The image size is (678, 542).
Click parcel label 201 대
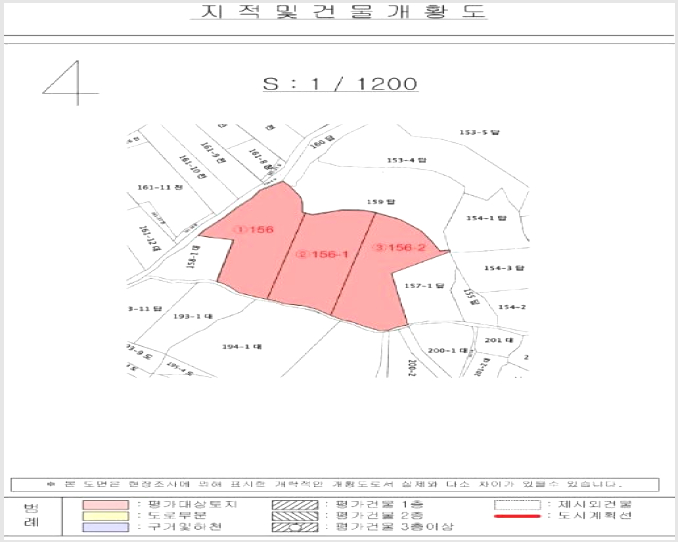click(499, 340)
